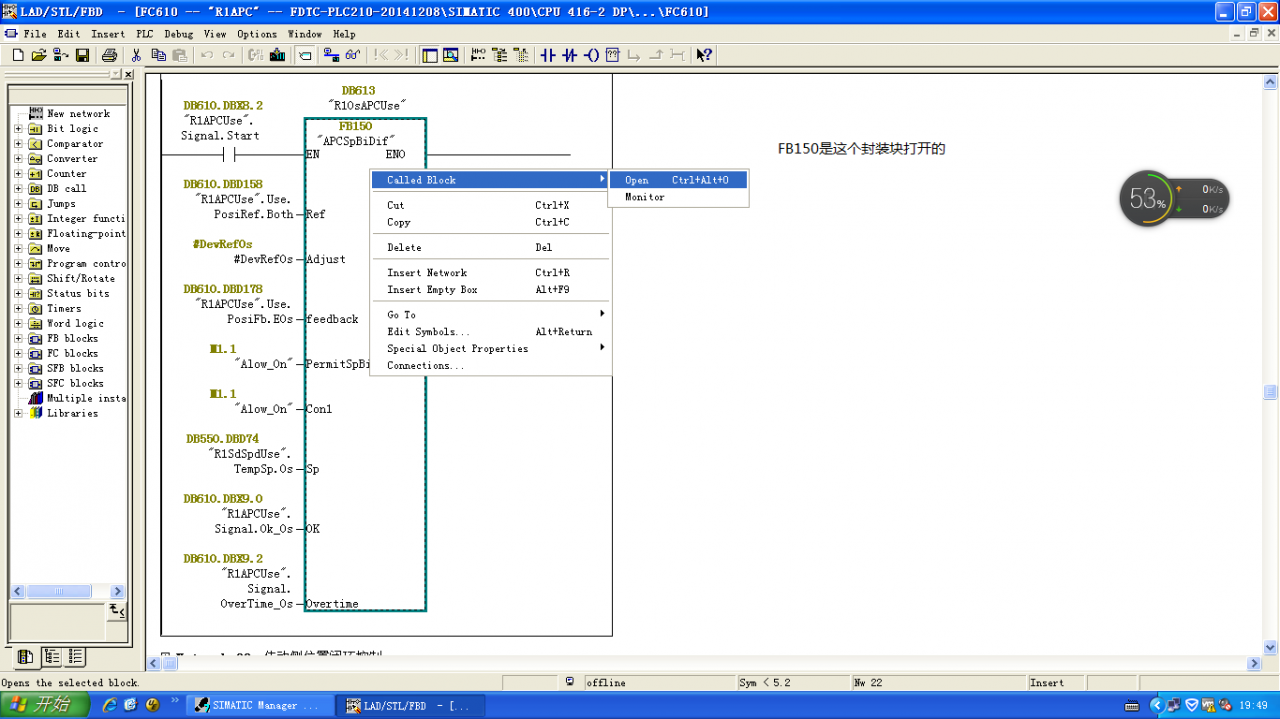Screen dimensions: 1280x719
Task: Click the Monitor glasses icon
Action: coord(352,55)
